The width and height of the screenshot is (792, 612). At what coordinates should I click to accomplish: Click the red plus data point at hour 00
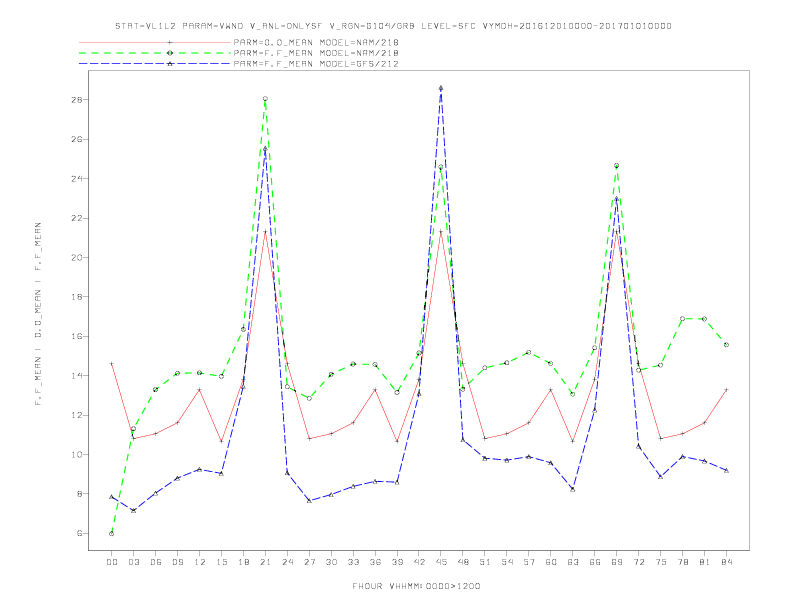[112, 364]
